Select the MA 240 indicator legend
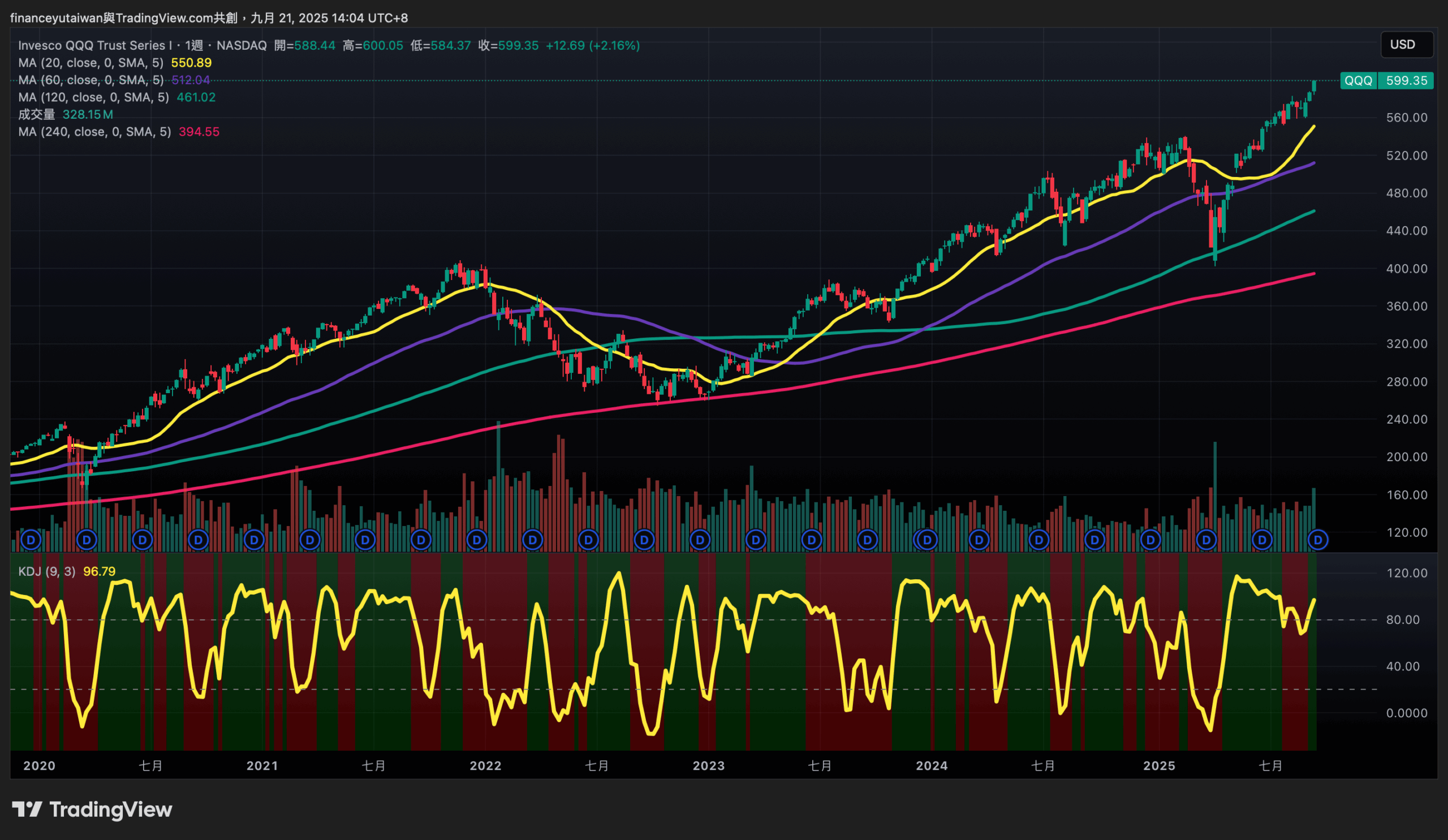 (95, 132)
